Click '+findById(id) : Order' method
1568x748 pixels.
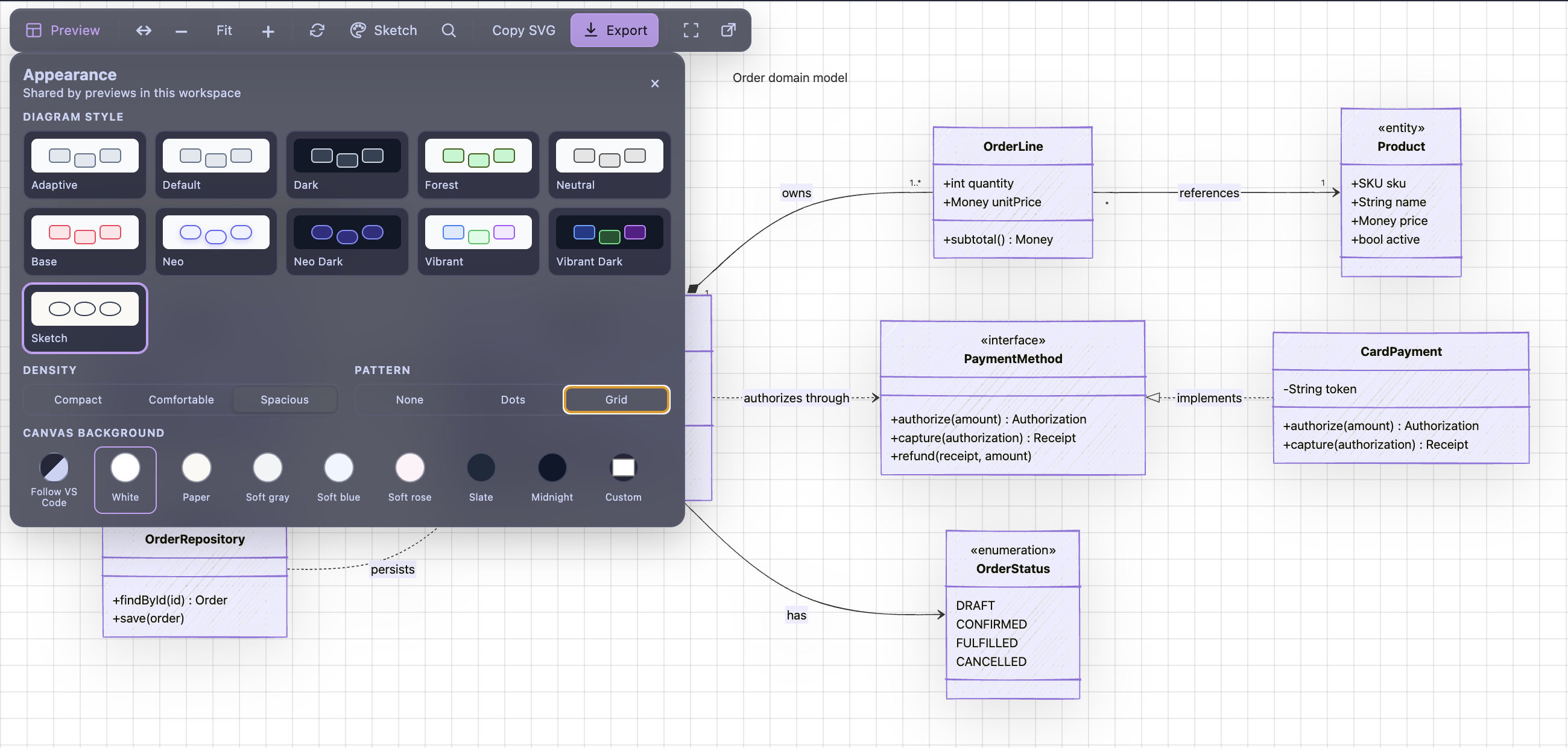coord(170,600)
